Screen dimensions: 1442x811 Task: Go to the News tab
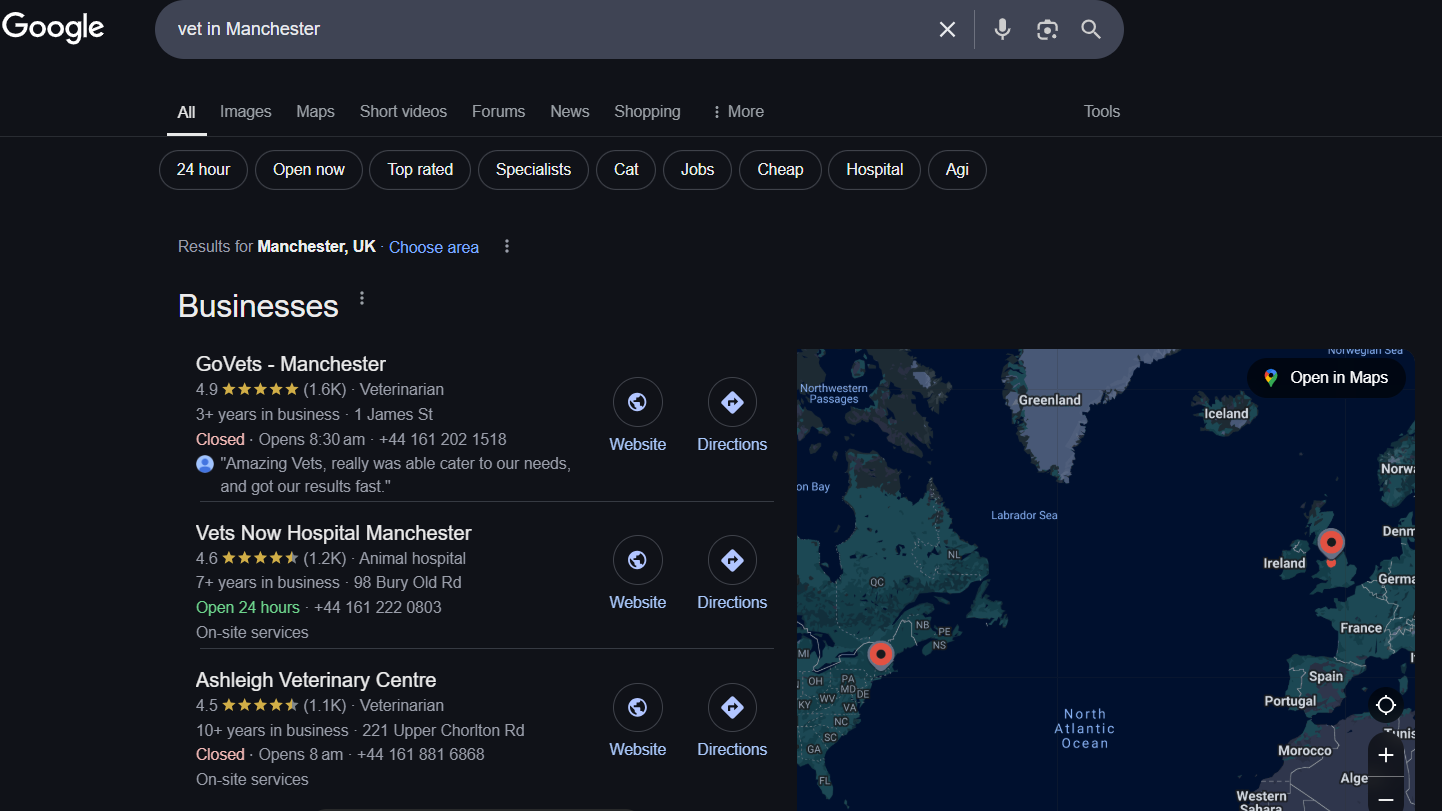pyautogui.click(x=570, y=112)
